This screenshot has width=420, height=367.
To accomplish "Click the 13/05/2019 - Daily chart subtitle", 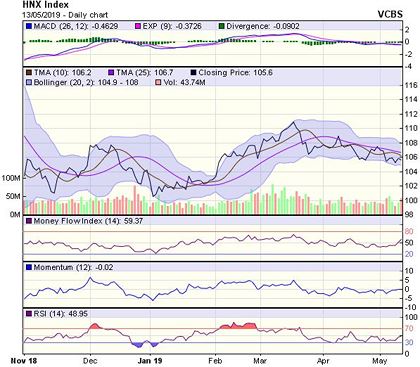I will click(x=65, y=15).
